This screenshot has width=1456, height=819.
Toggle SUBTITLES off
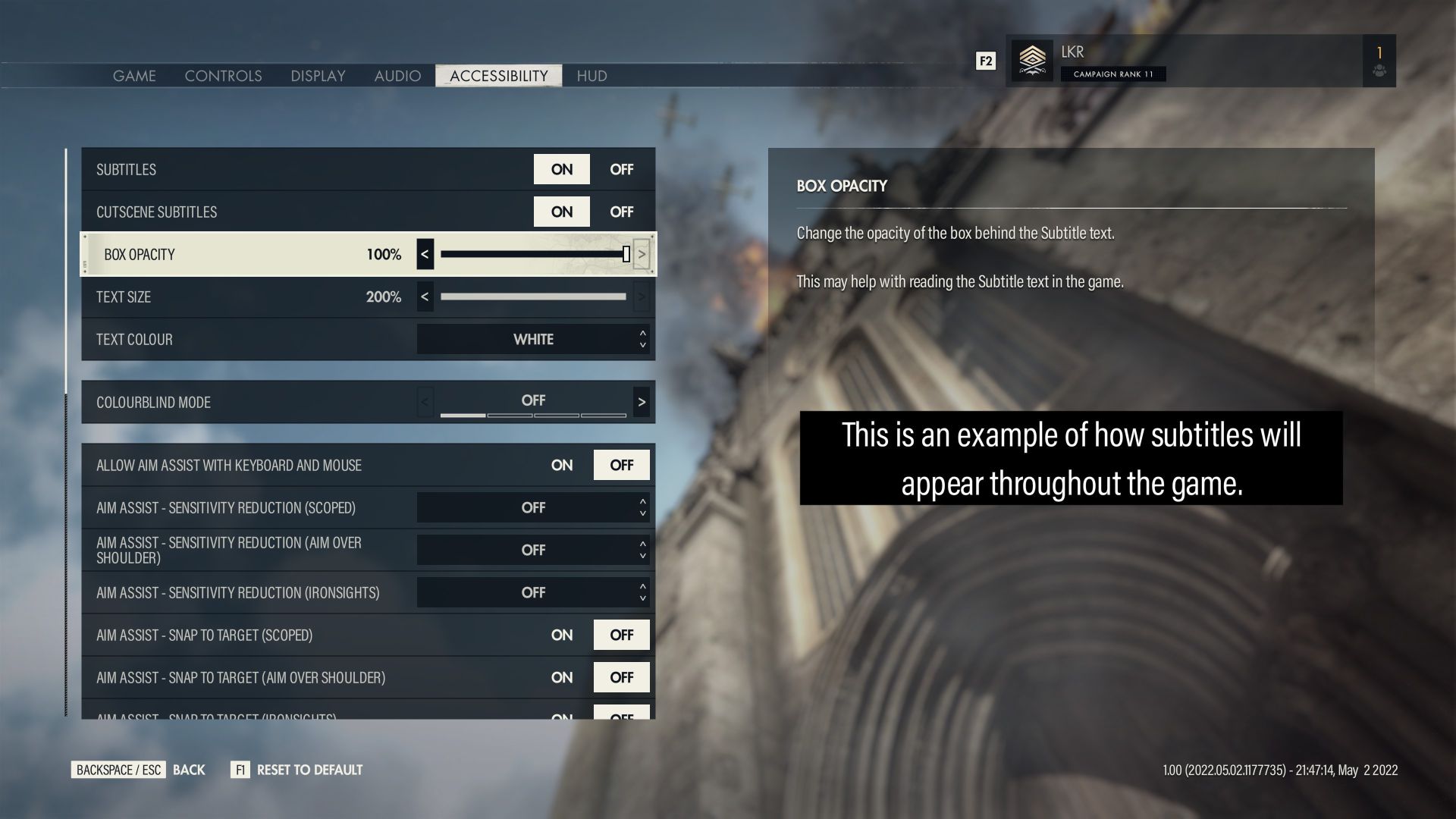tap(621, 168)
